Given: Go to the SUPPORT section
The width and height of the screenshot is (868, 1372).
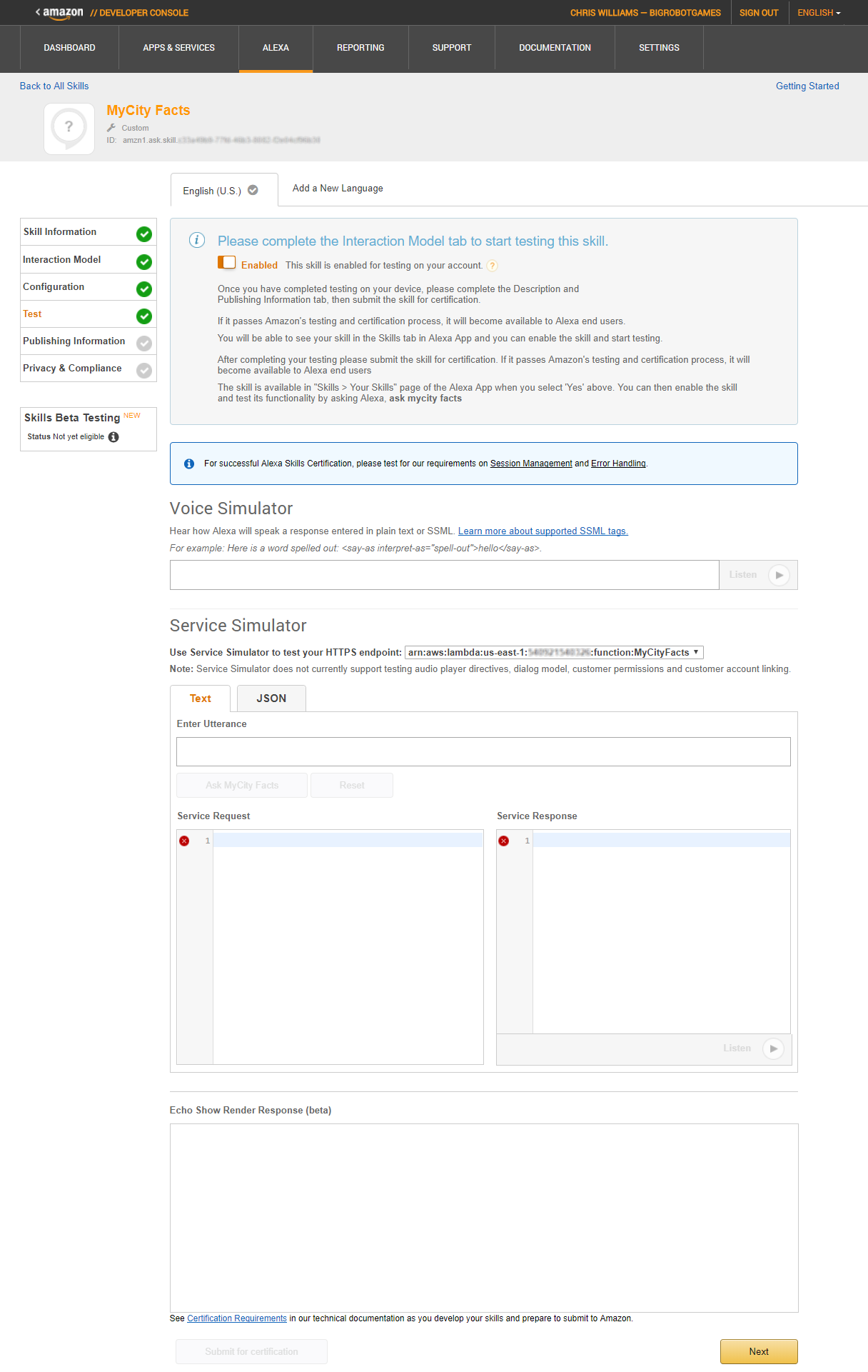Looking at the screenshot, I should click(x=452, y=48).
